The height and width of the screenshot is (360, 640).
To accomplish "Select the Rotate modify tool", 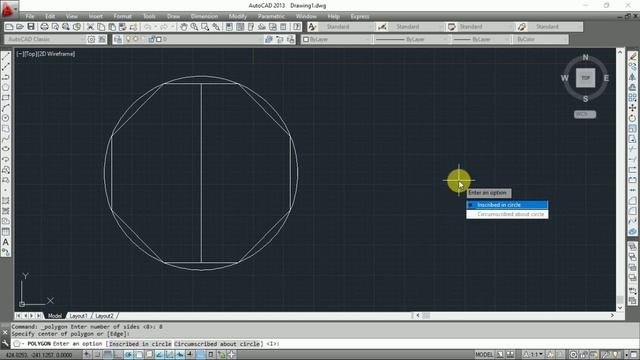I will [x=632, y=118].
